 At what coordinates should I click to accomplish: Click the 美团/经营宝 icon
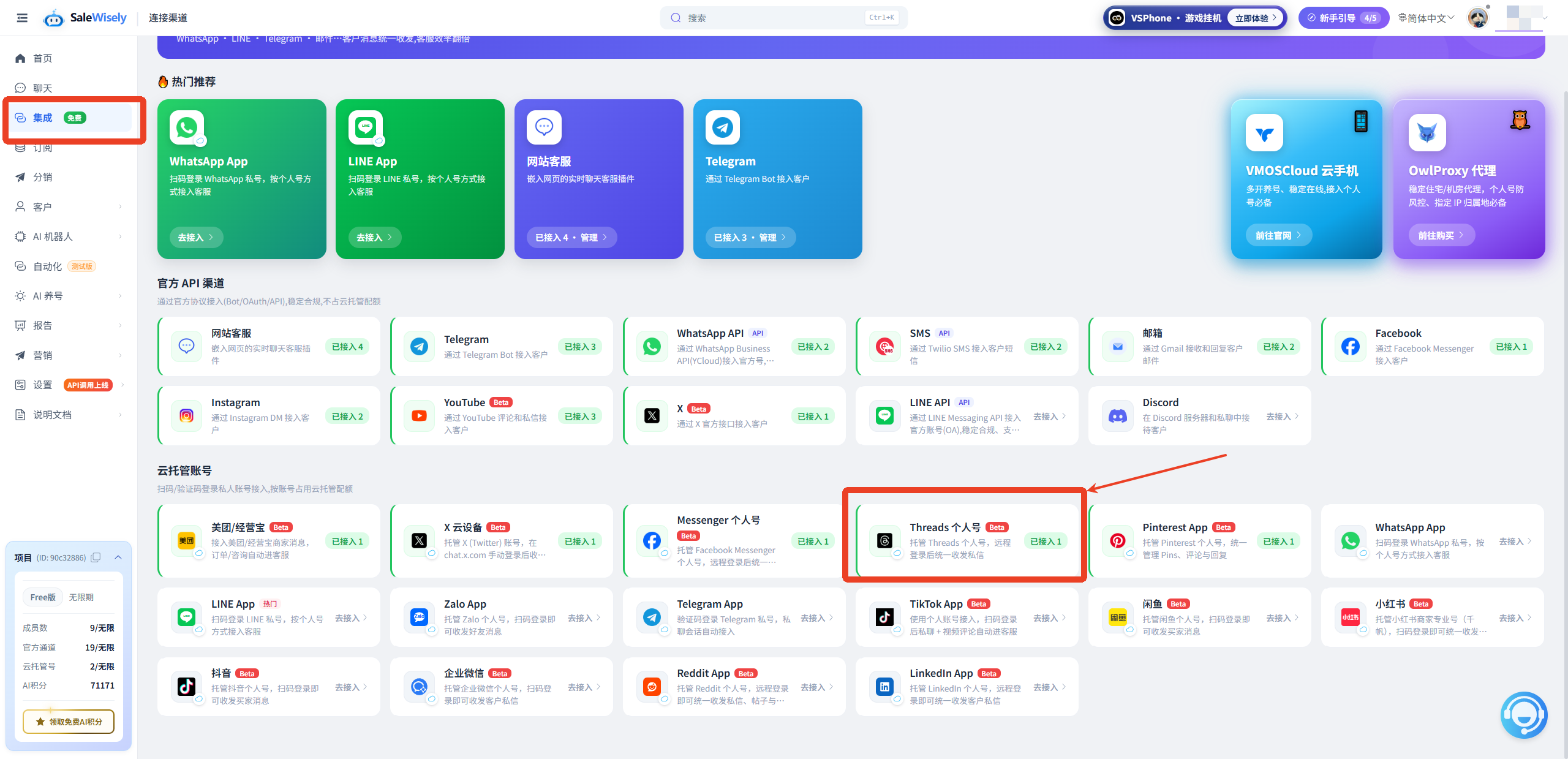(187, 541)
